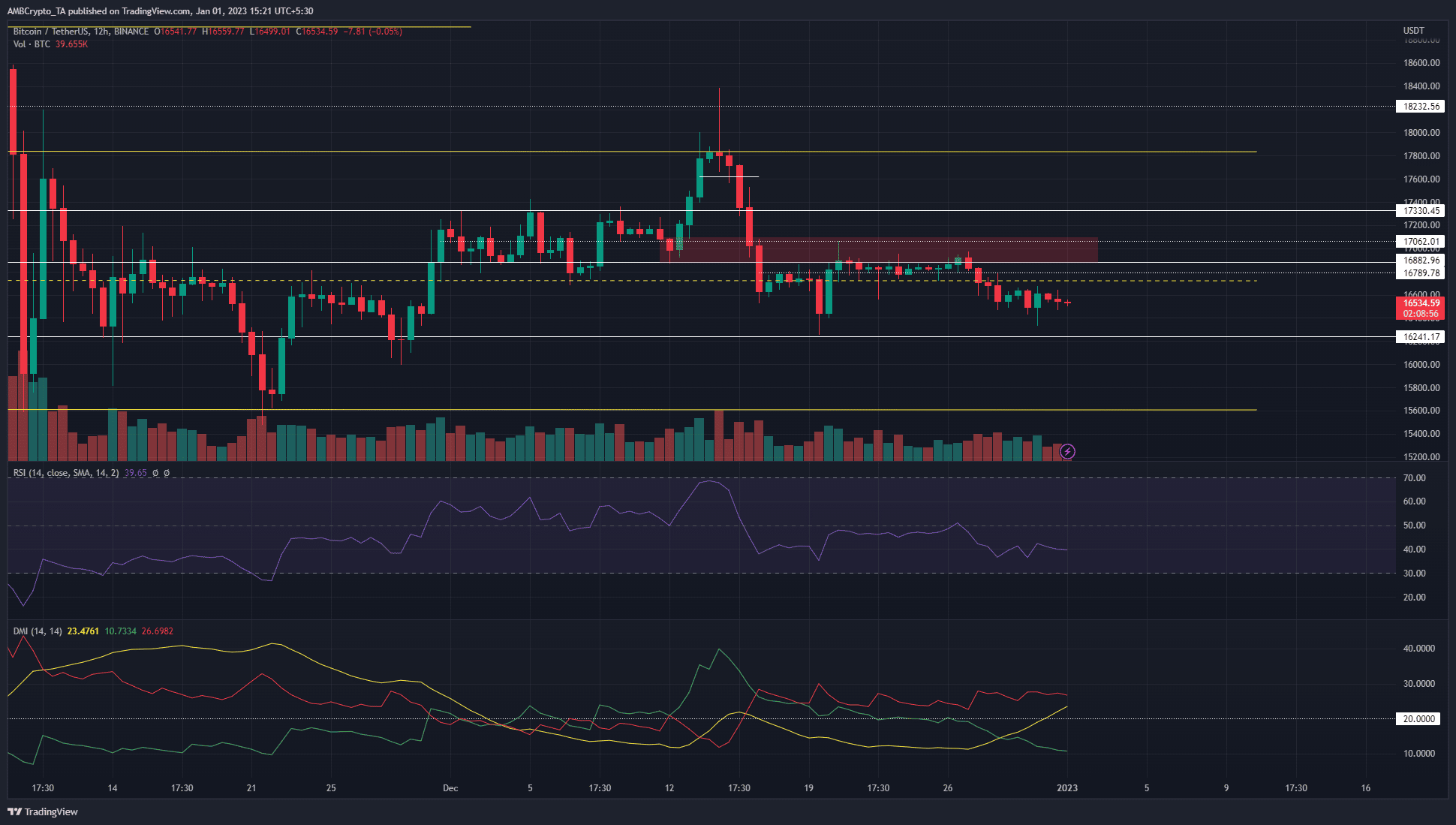Click the 21 date label on time axis

tap(251, 788)
